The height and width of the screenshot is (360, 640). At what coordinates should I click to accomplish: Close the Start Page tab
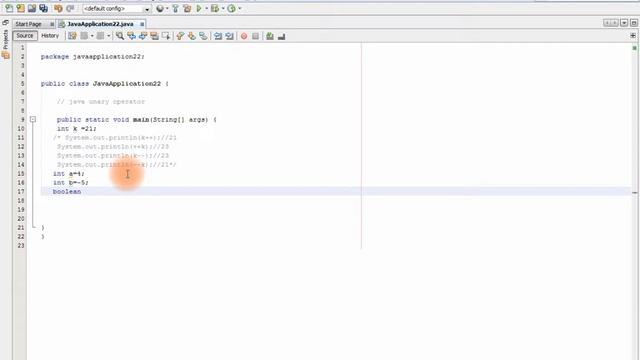[x=52, y=24]
